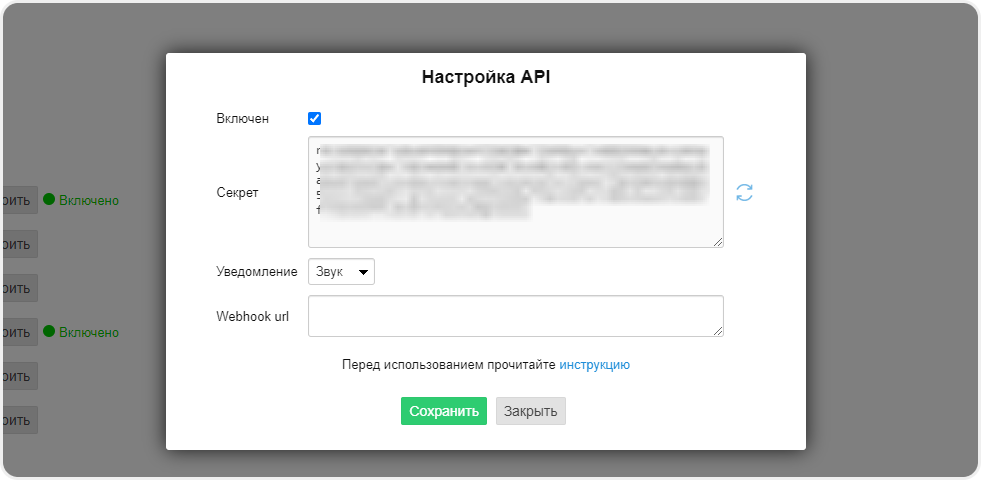Open the Уведомление dropdown showing Звук
This screenshot has height=480, width=981.
point(341,271)
